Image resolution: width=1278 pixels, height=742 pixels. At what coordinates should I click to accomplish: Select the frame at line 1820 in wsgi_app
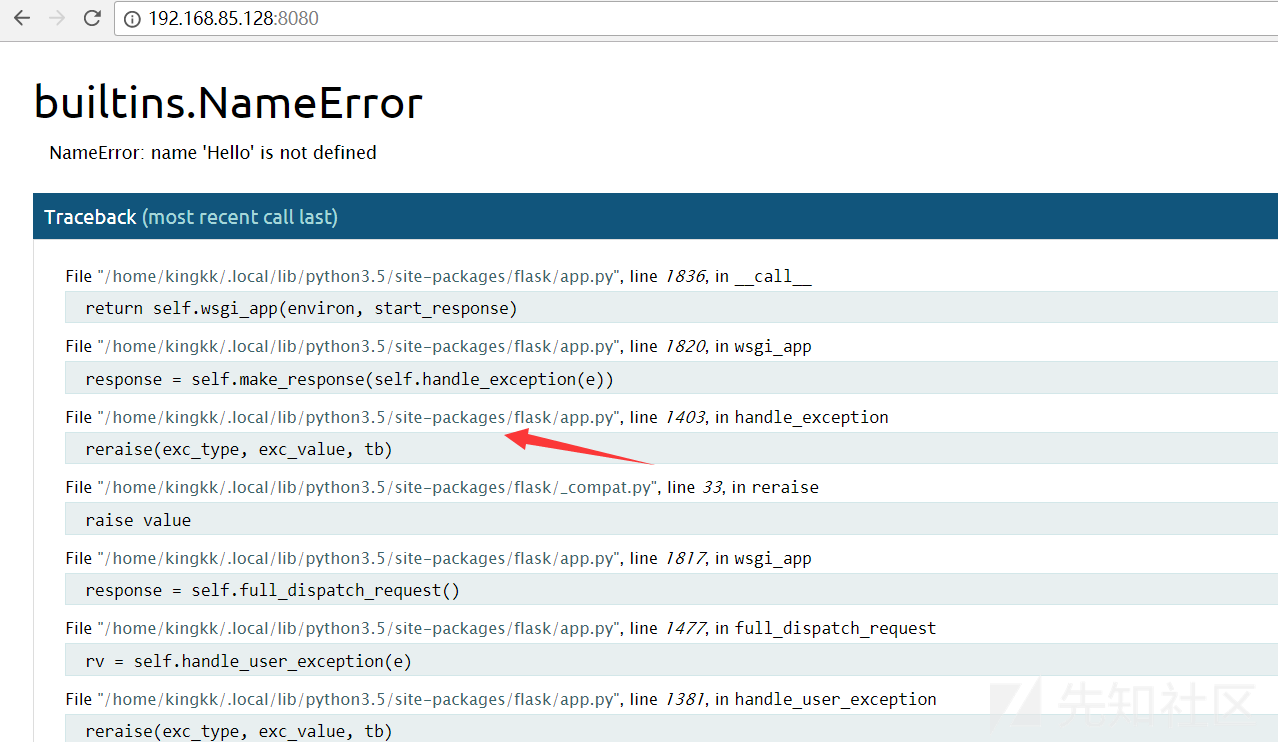(x=438, y=346)
